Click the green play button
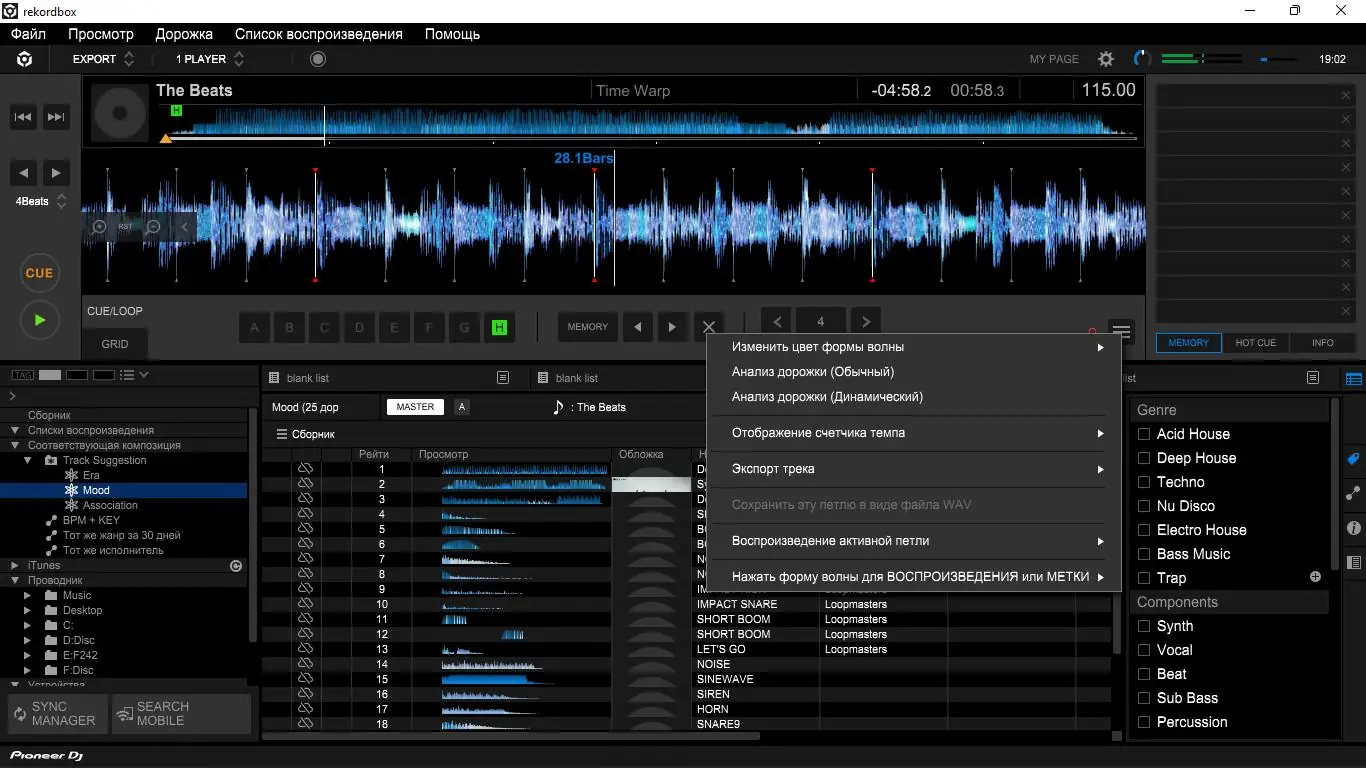Screen dimensions: 1366x768 click(39, 320)
